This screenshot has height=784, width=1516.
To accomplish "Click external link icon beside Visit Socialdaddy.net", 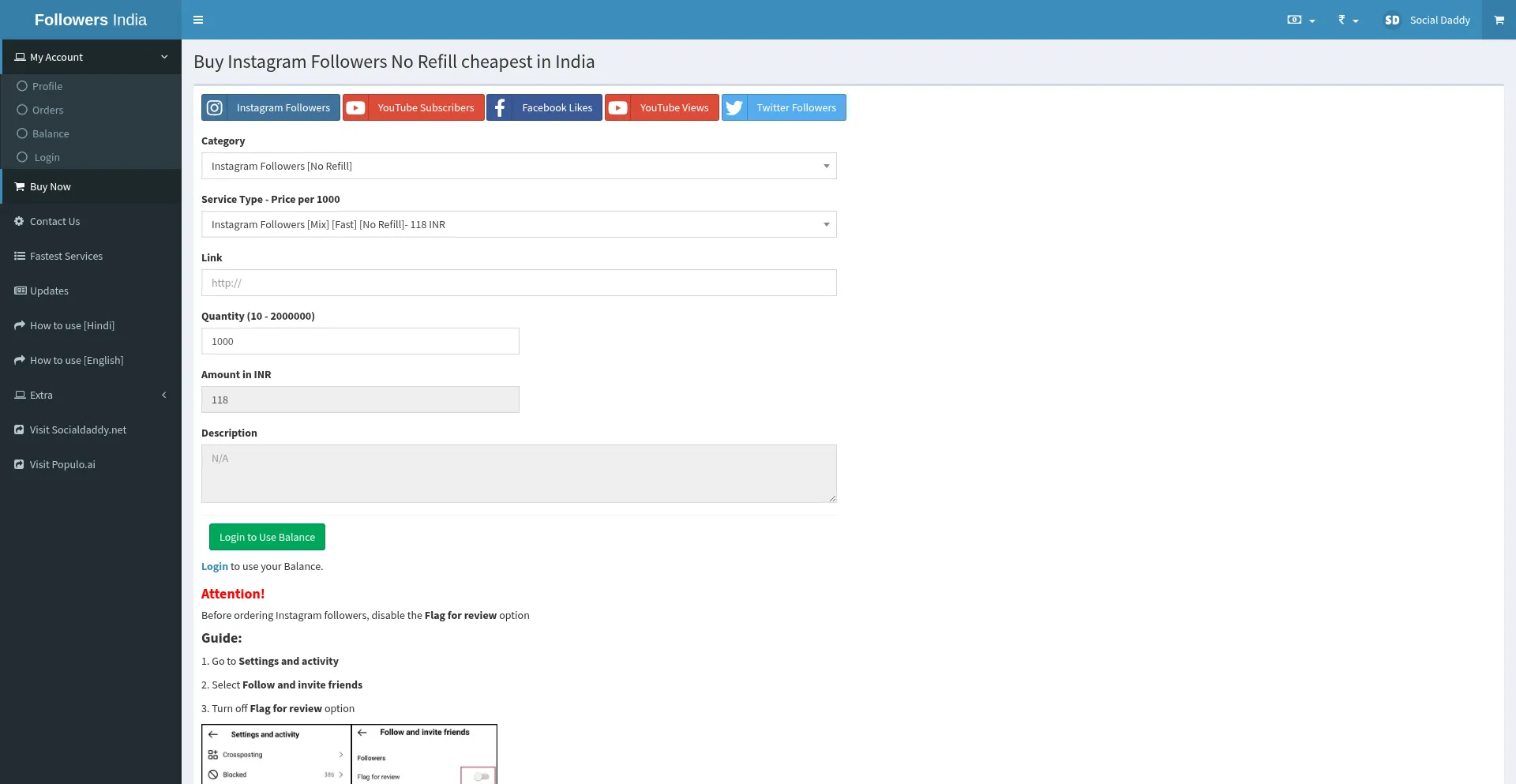I will click(x=20, y=430).
